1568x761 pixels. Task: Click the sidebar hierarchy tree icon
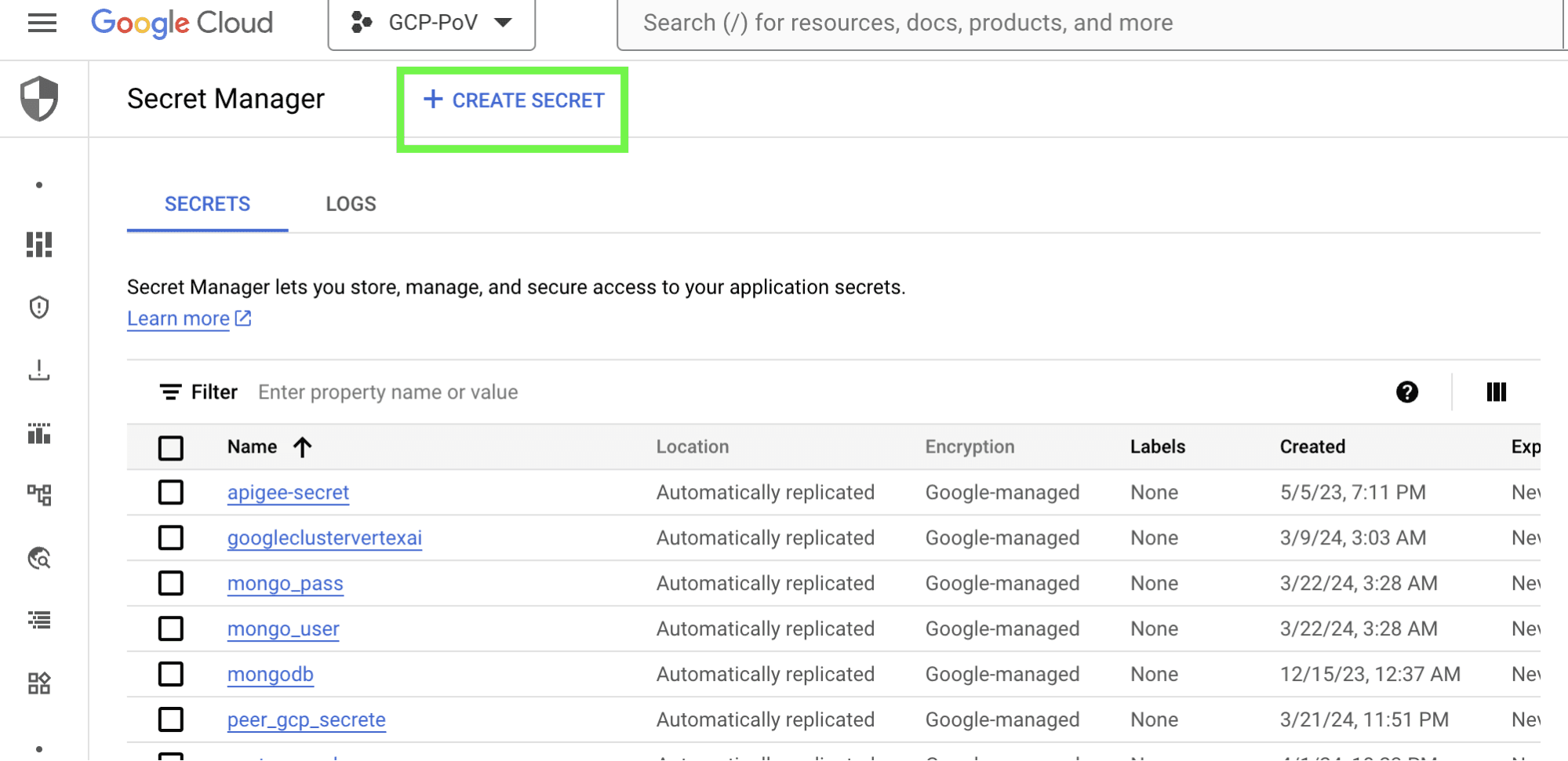(x=39, y=495)
